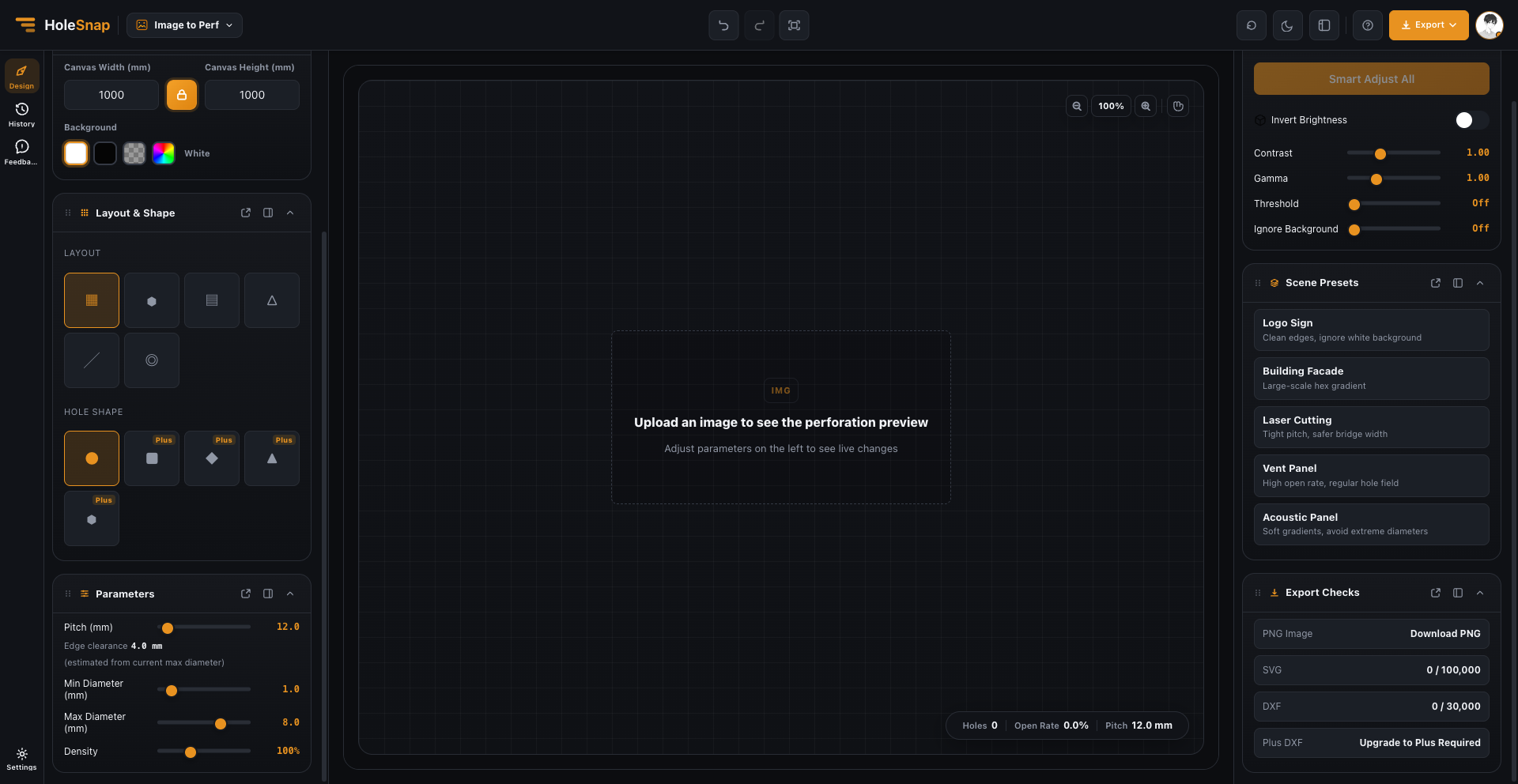
Task: Select the square grid layout
Action: coord(92,300)
